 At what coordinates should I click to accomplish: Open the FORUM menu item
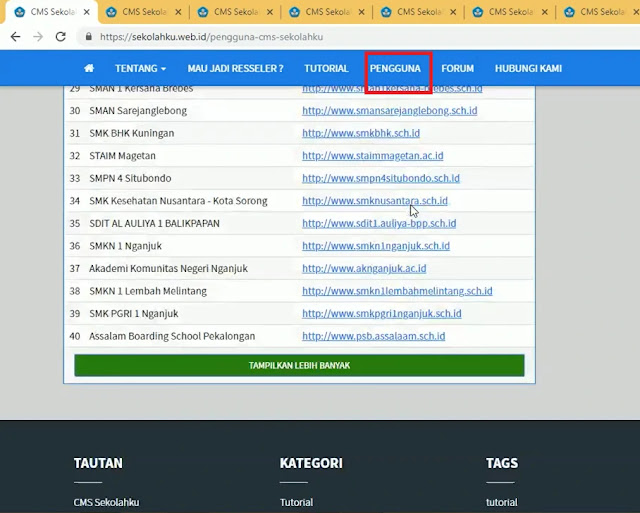coord(458,68)
